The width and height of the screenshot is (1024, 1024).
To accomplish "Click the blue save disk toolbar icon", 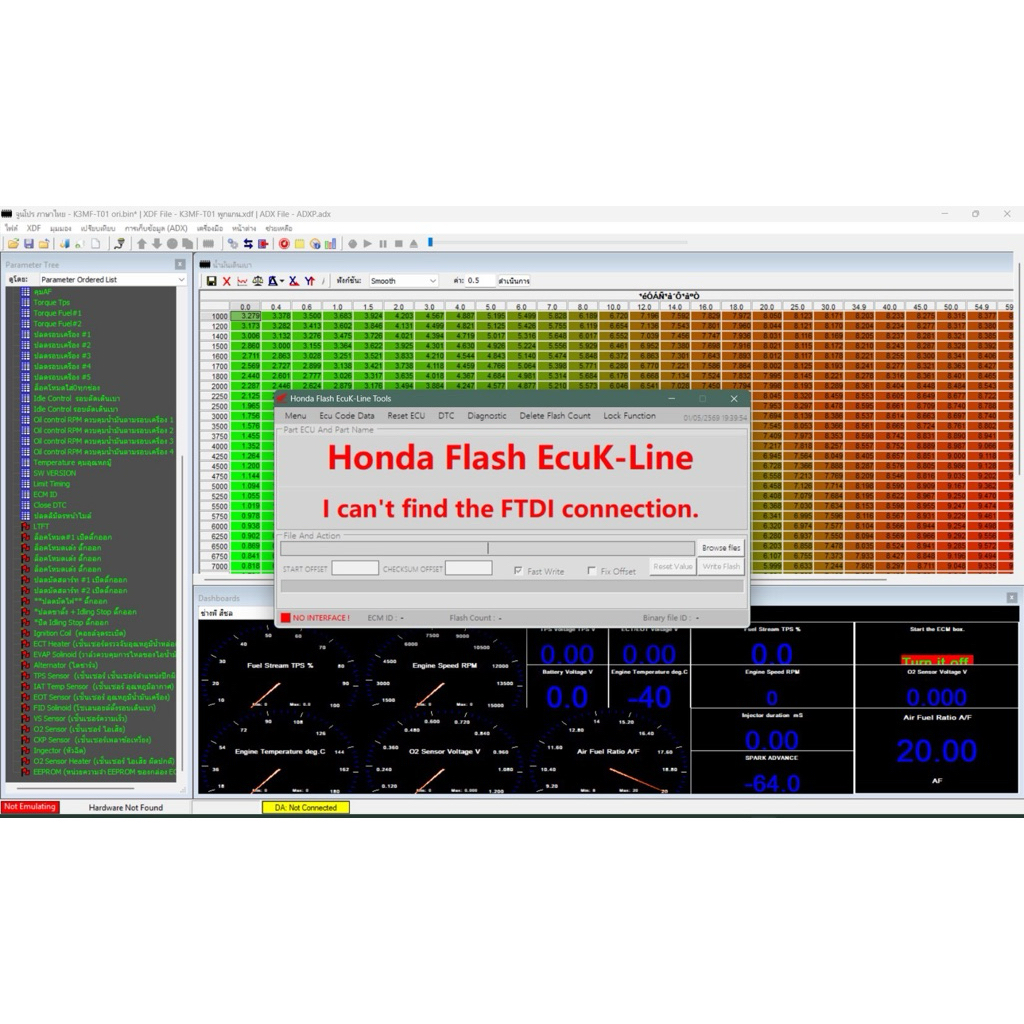I will click(29, 244).
